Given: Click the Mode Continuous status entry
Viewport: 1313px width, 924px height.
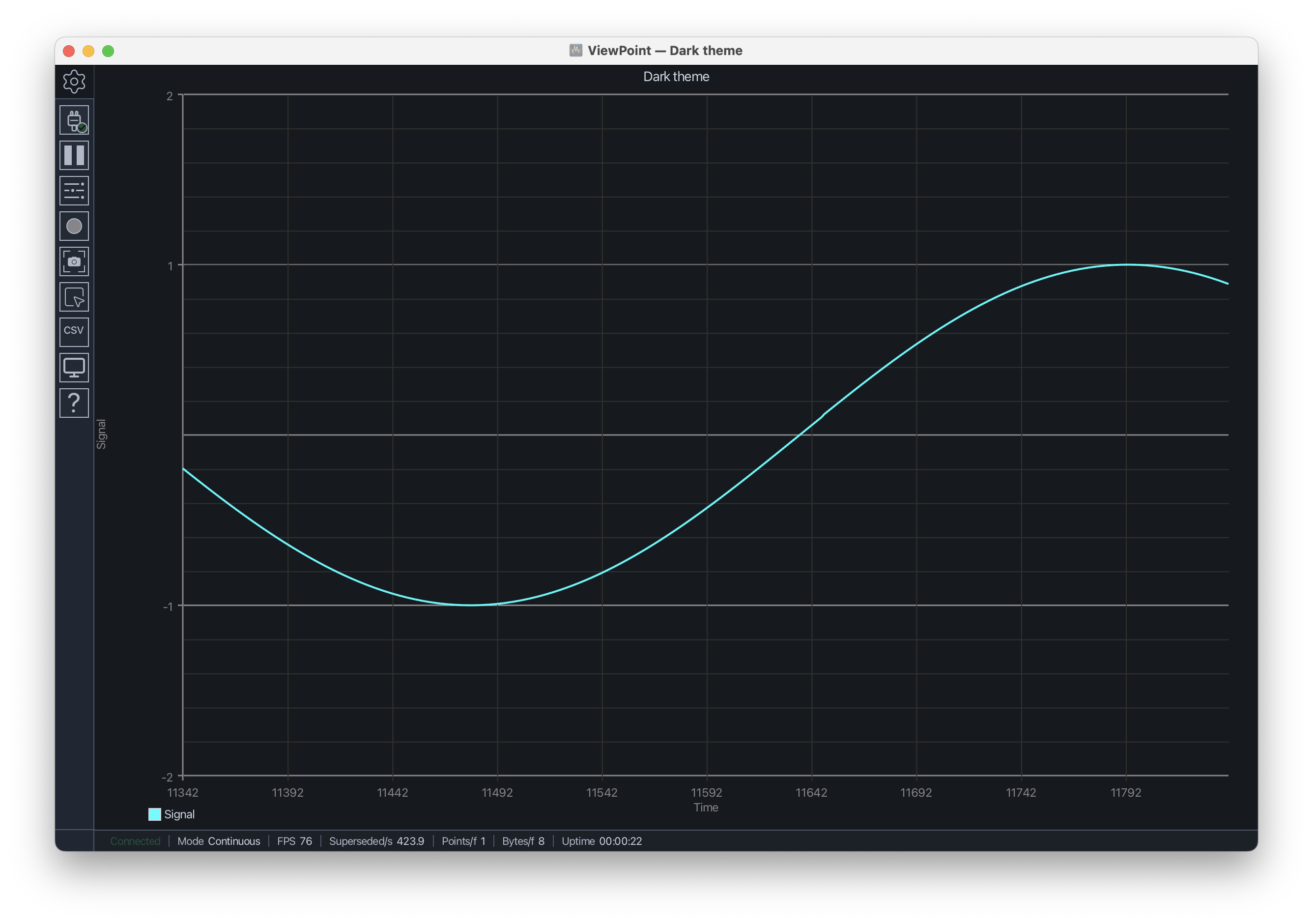Looking at the screenshot, I should point(219,841).
